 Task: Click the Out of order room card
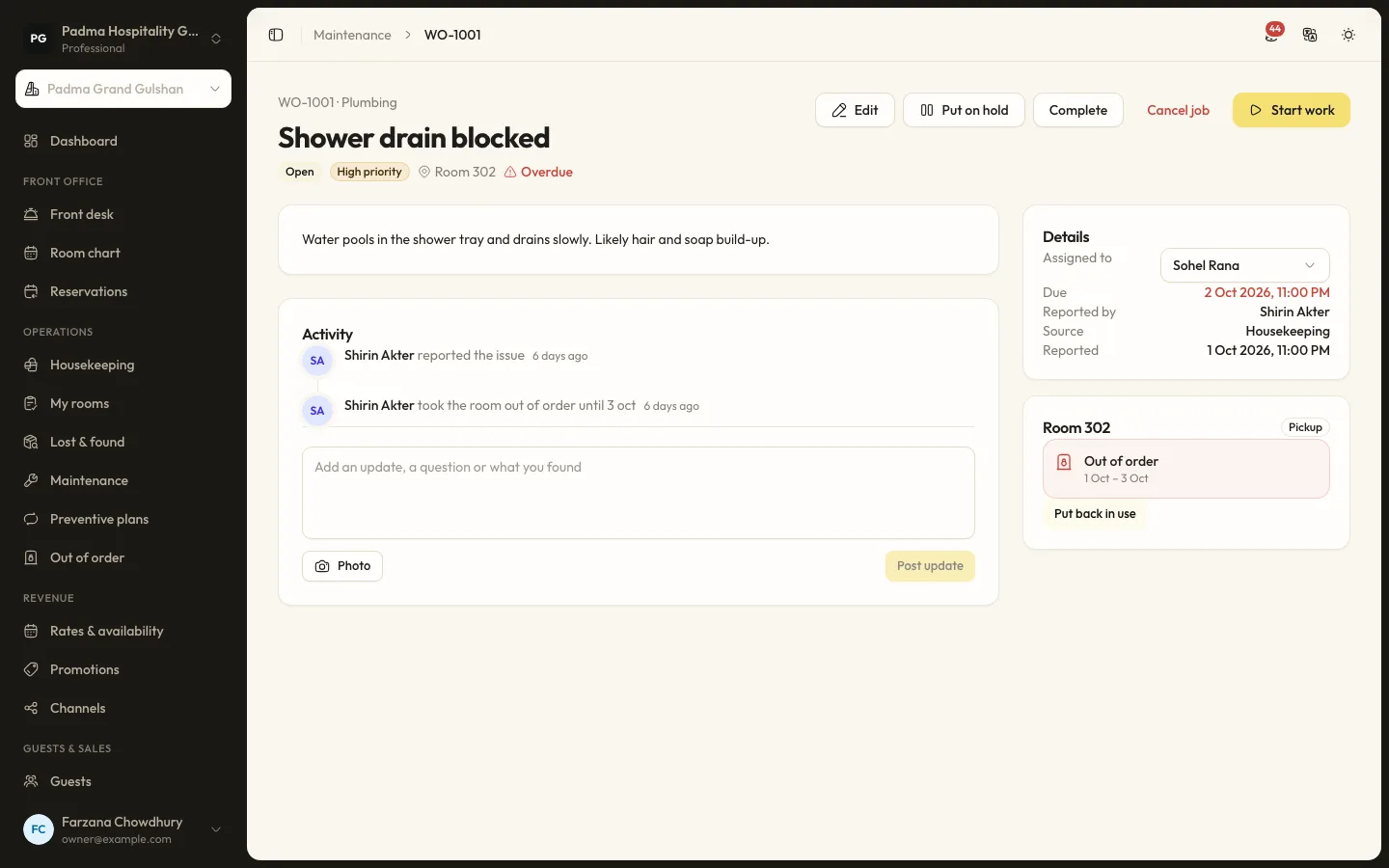[x=1186, y=469]
